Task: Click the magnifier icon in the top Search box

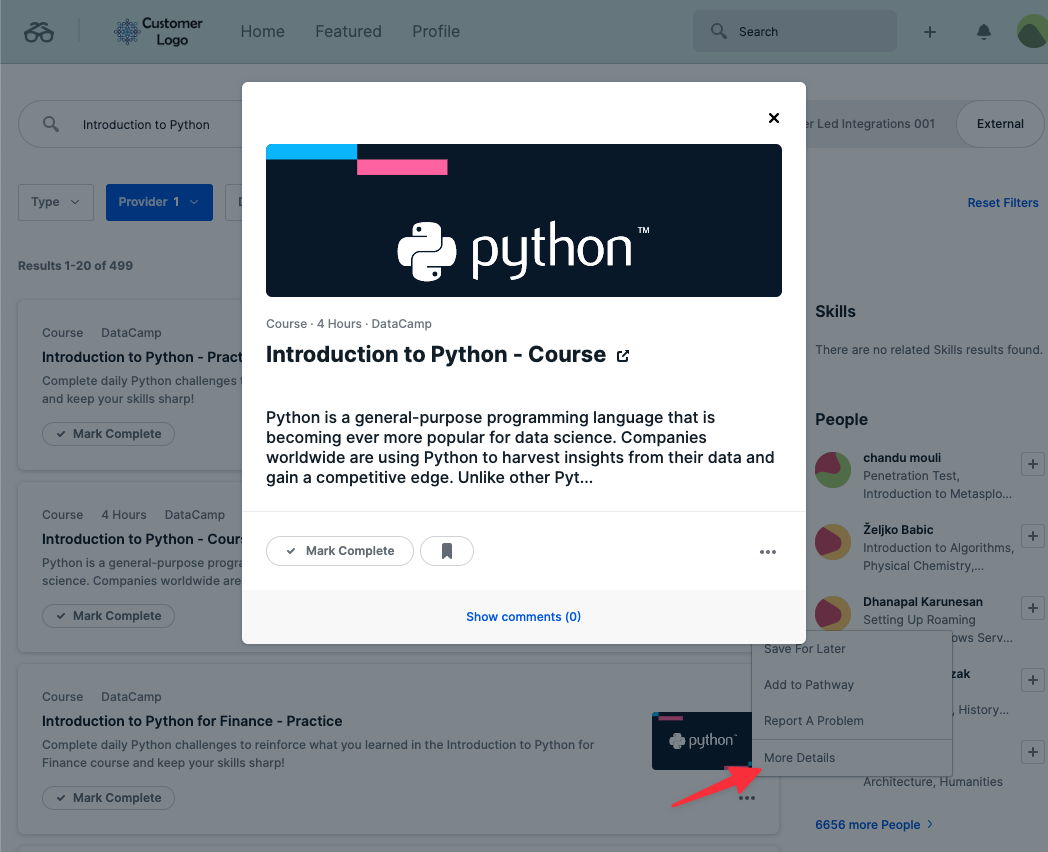Action: click(718, 31)
